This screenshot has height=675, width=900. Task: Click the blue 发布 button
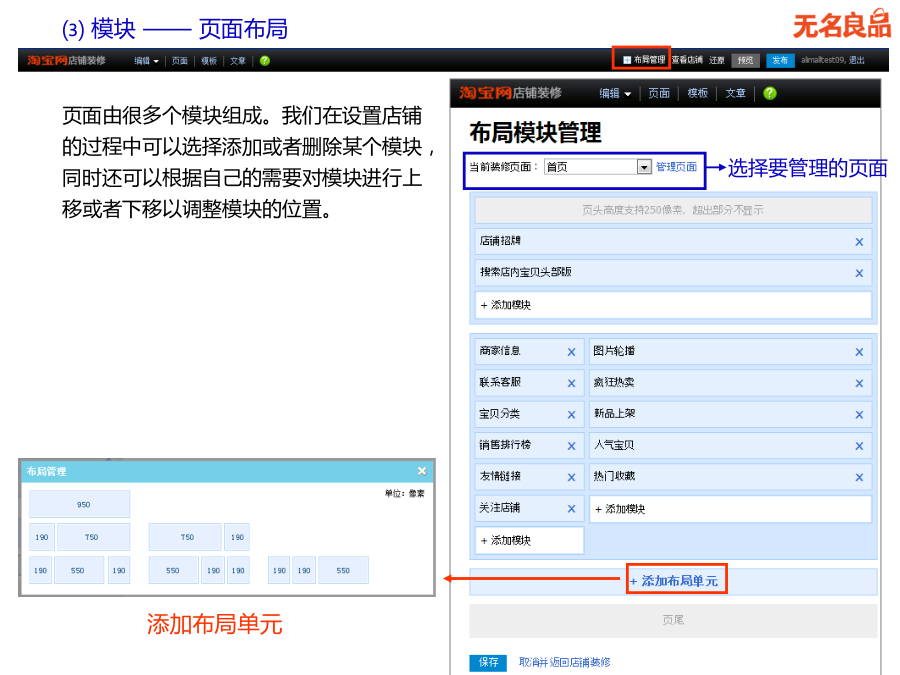click(x=780, y=60)
